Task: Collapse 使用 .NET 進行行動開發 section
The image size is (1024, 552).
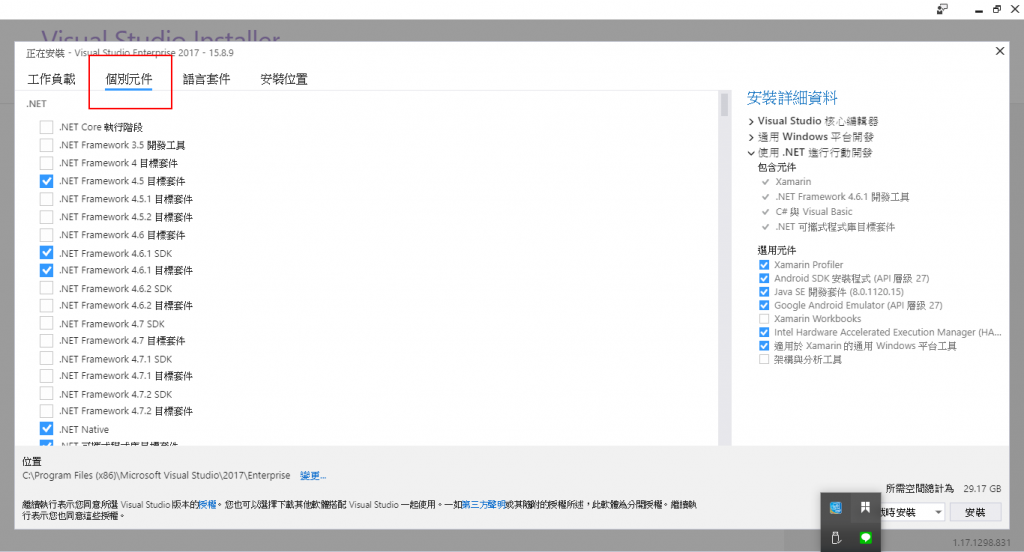Action: (x=751, y=153)
